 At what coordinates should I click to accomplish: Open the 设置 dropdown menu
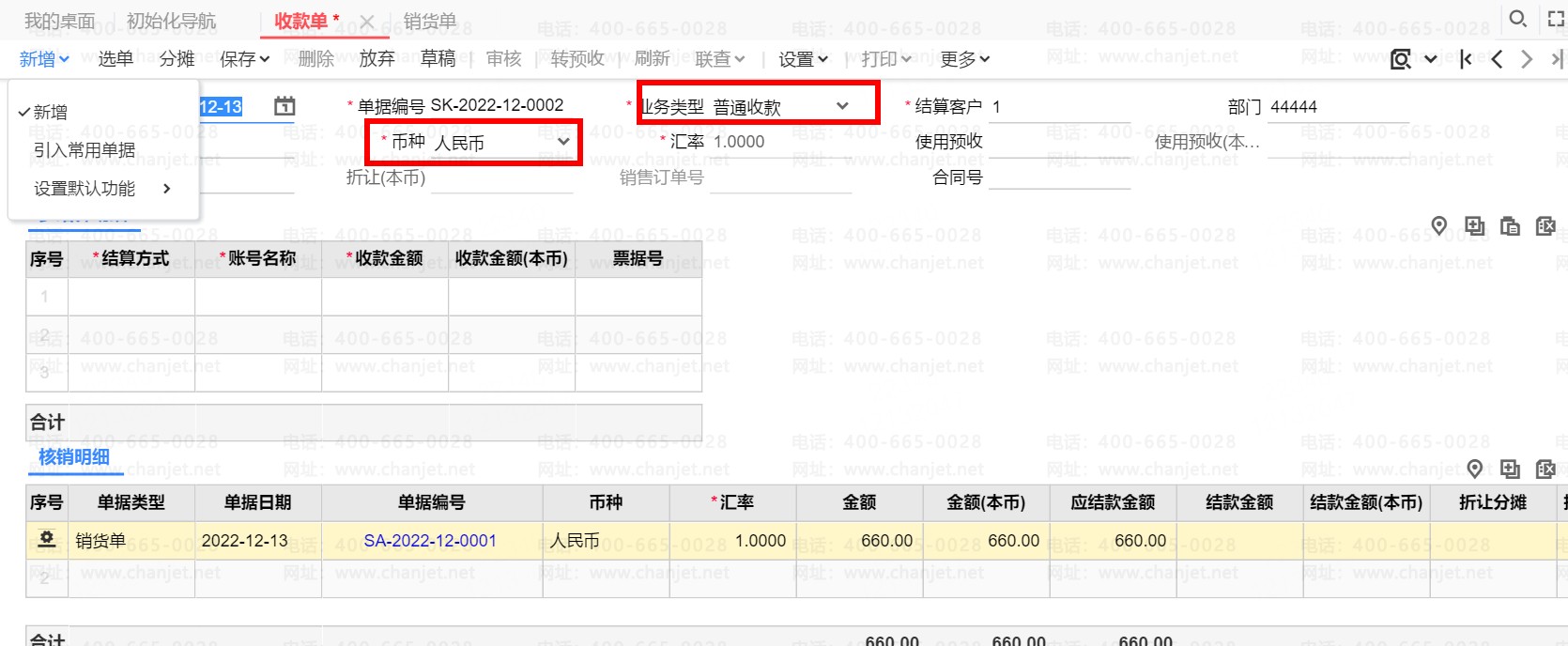tap(803, 59)
